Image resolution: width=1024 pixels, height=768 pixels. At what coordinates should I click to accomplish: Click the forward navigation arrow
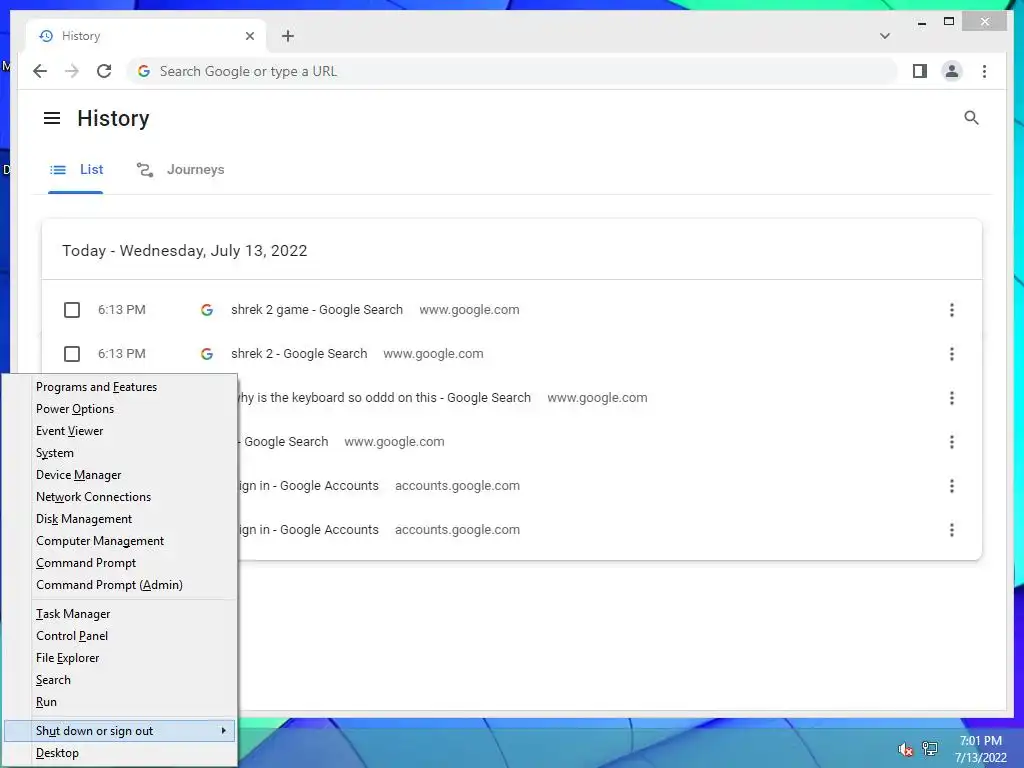pyautogui.click(x=72, y=71)
